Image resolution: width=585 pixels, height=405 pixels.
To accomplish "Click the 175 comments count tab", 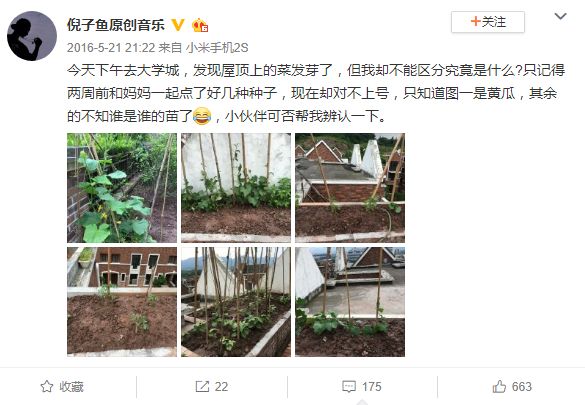I will pos(362,387).
